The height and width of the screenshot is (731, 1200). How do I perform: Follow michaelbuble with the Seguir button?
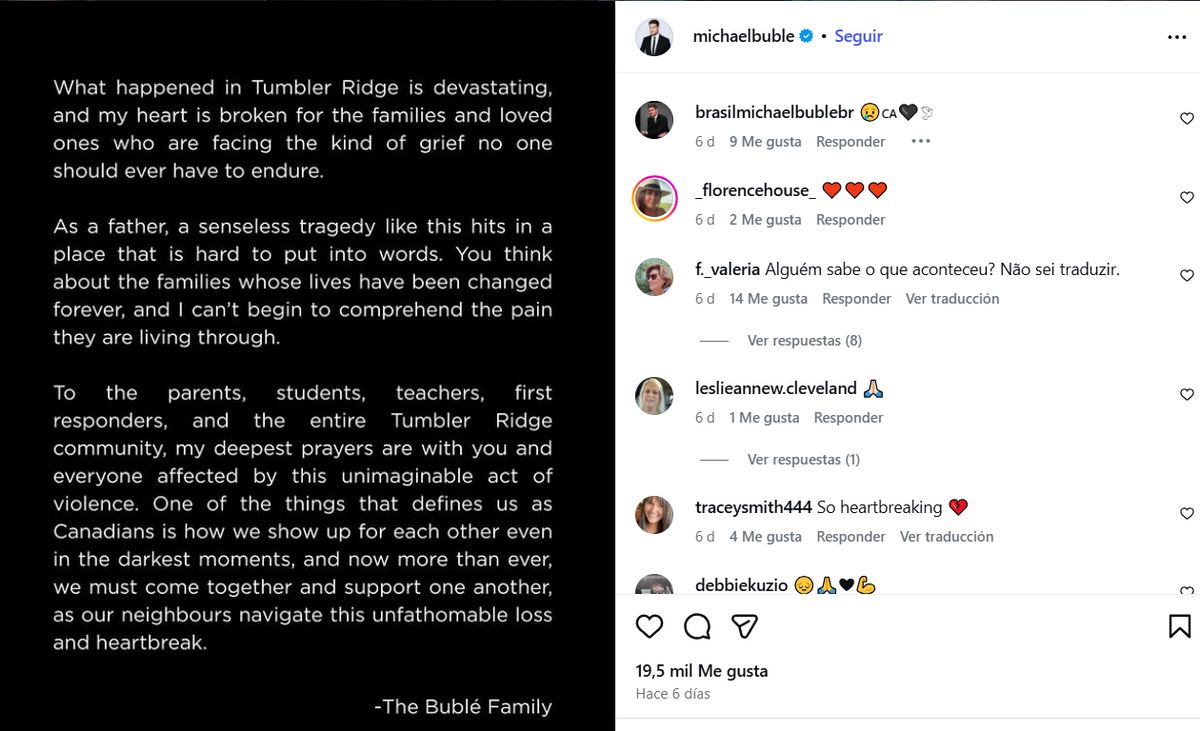click(858, 36)
